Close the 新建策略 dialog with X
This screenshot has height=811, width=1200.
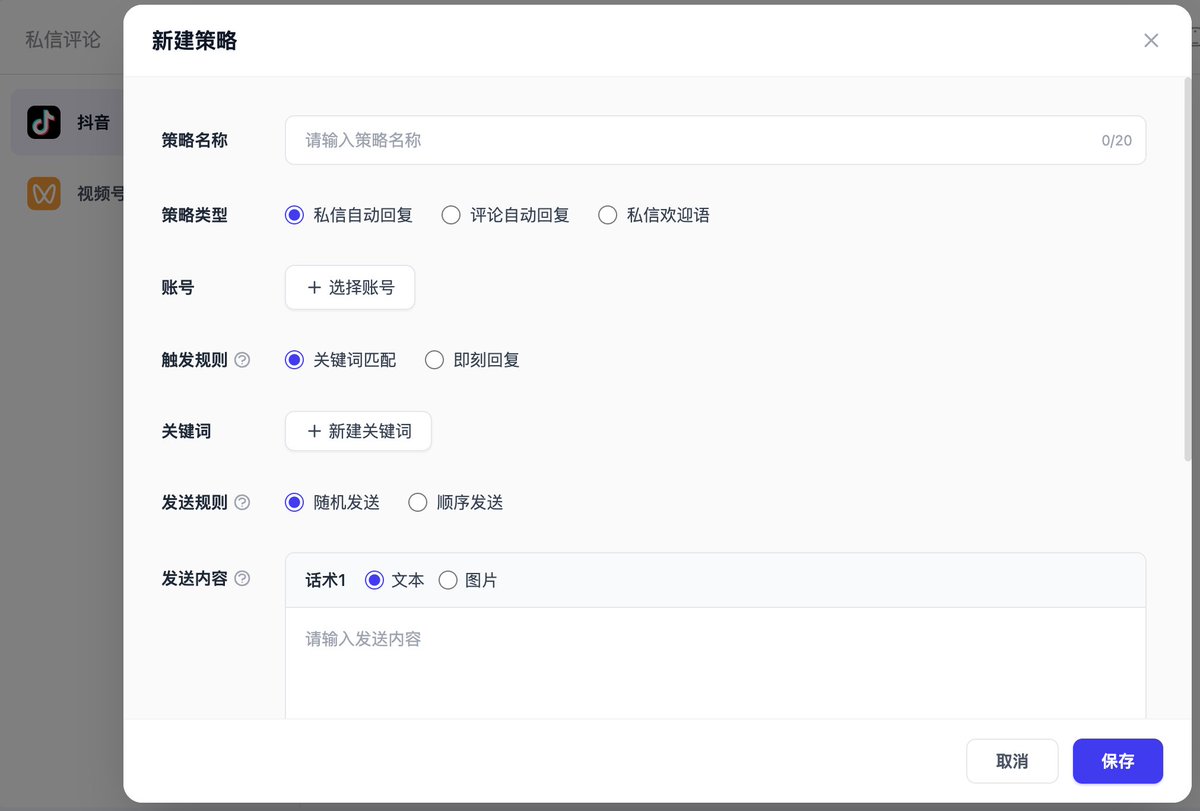coord(1151,40)
